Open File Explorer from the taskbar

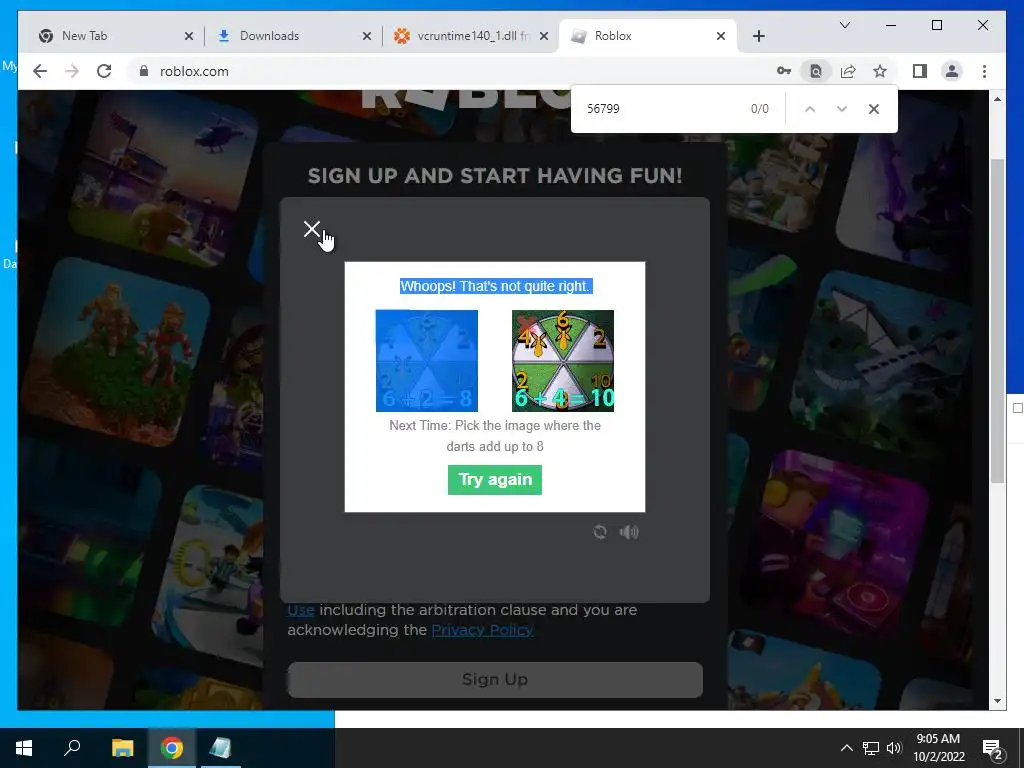pos(122,748)
